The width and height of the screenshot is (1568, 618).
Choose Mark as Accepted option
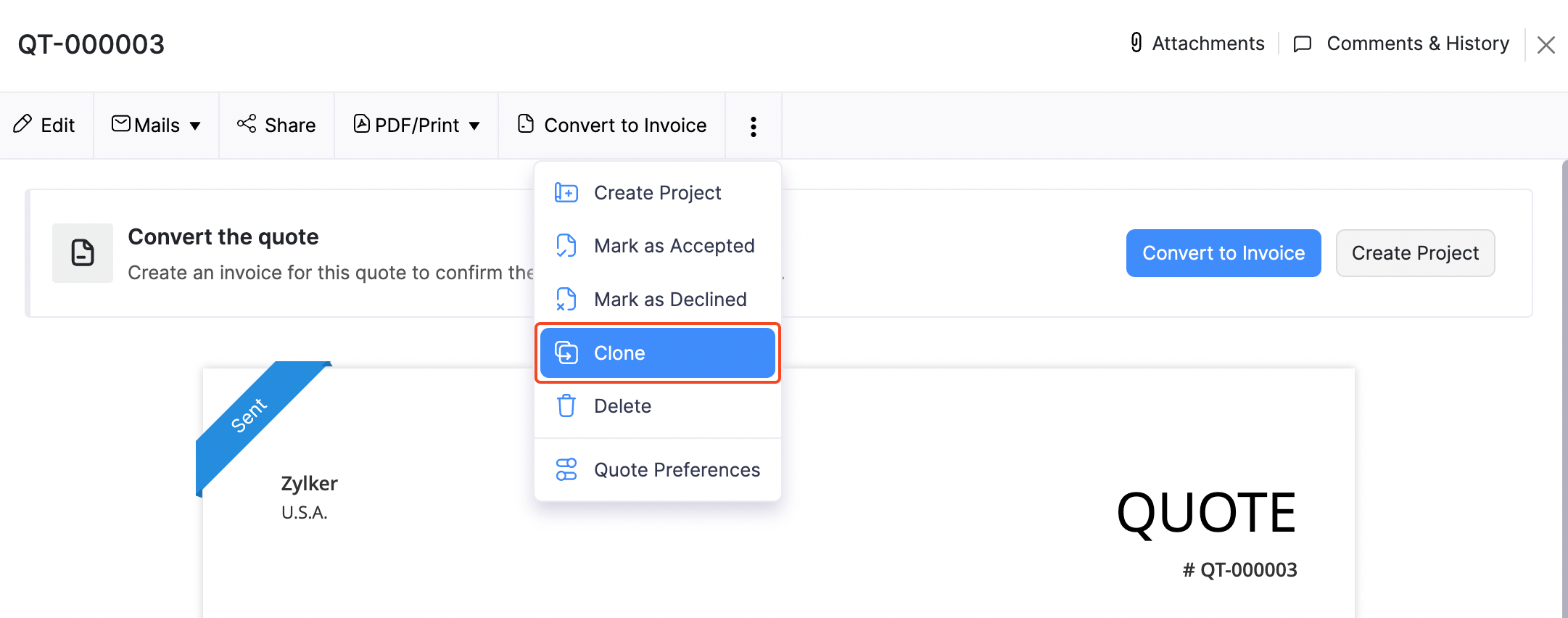(x=673, y=246)
